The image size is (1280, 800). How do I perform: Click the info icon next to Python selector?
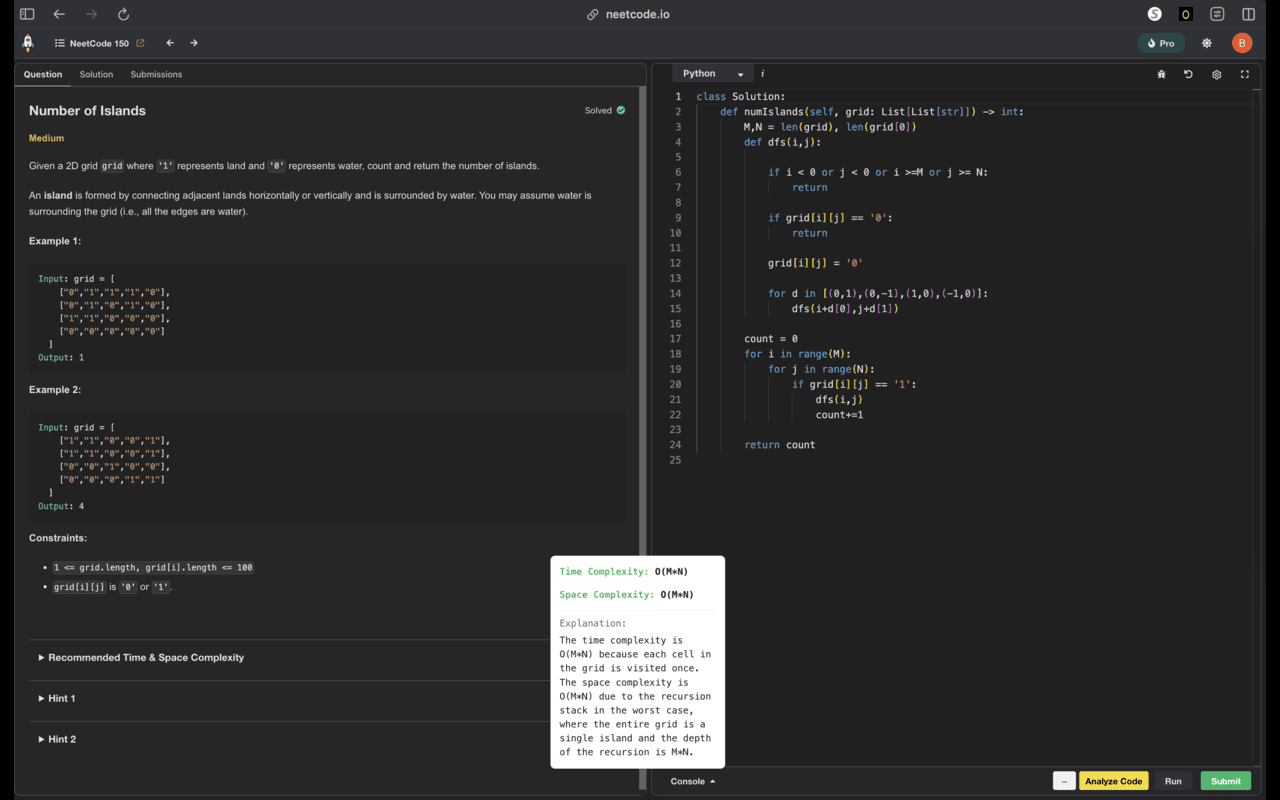[x=762, y=73]
